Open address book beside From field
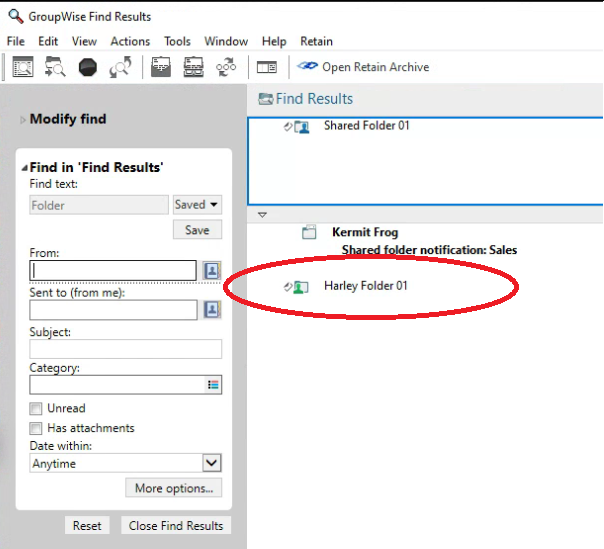Screen dimensions: 604x549 pyautogui.click(x=211, y=270)
